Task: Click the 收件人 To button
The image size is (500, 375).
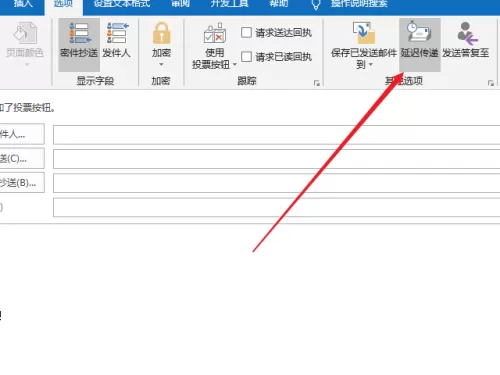Action: click(x=21, y=134)
